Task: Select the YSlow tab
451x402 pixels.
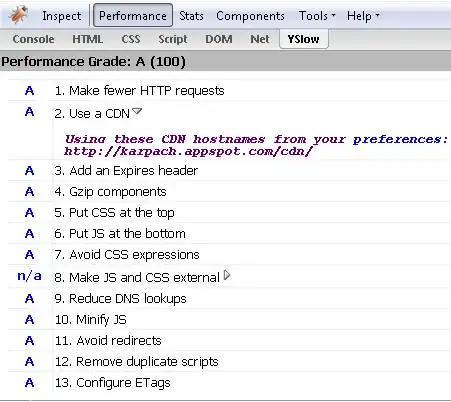Action: coord(303,39)
